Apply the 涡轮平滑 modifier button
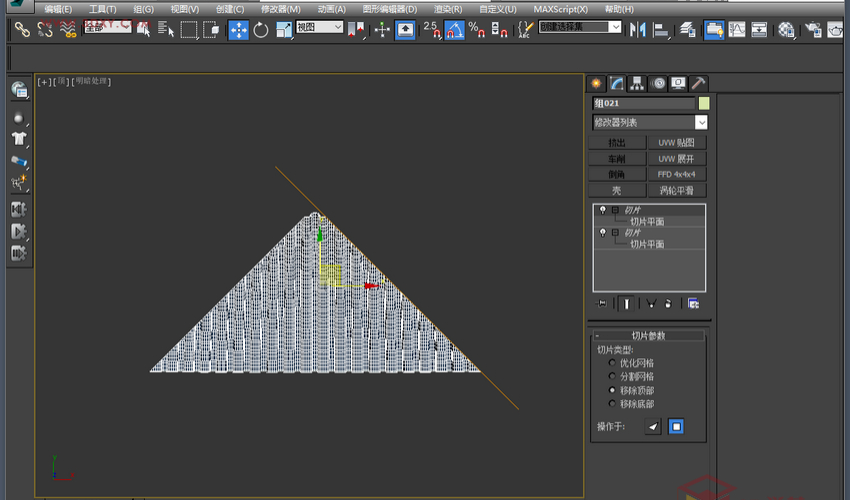This screenshot has width=850, height=500. tap(677, 191)
